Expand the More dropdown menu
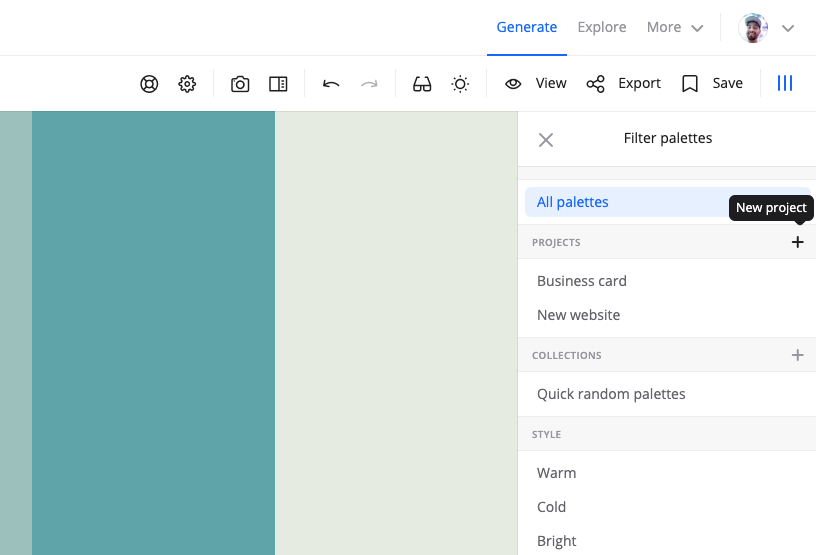Screen dimensions: 816x555 [x=674, y=28]
